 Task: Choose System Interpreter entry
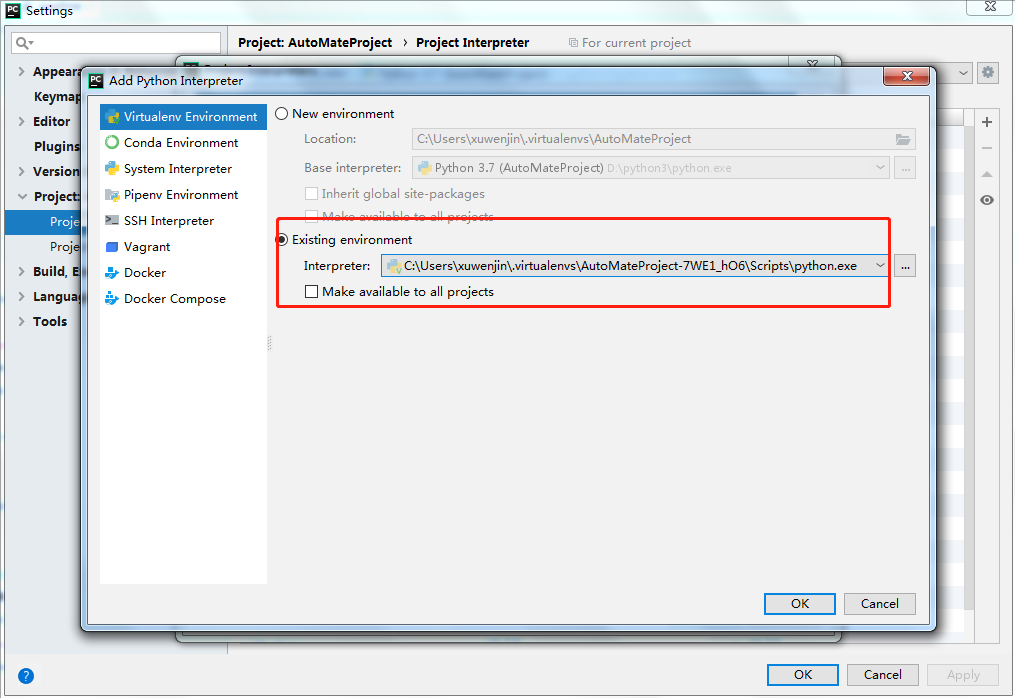pos(183,168)
